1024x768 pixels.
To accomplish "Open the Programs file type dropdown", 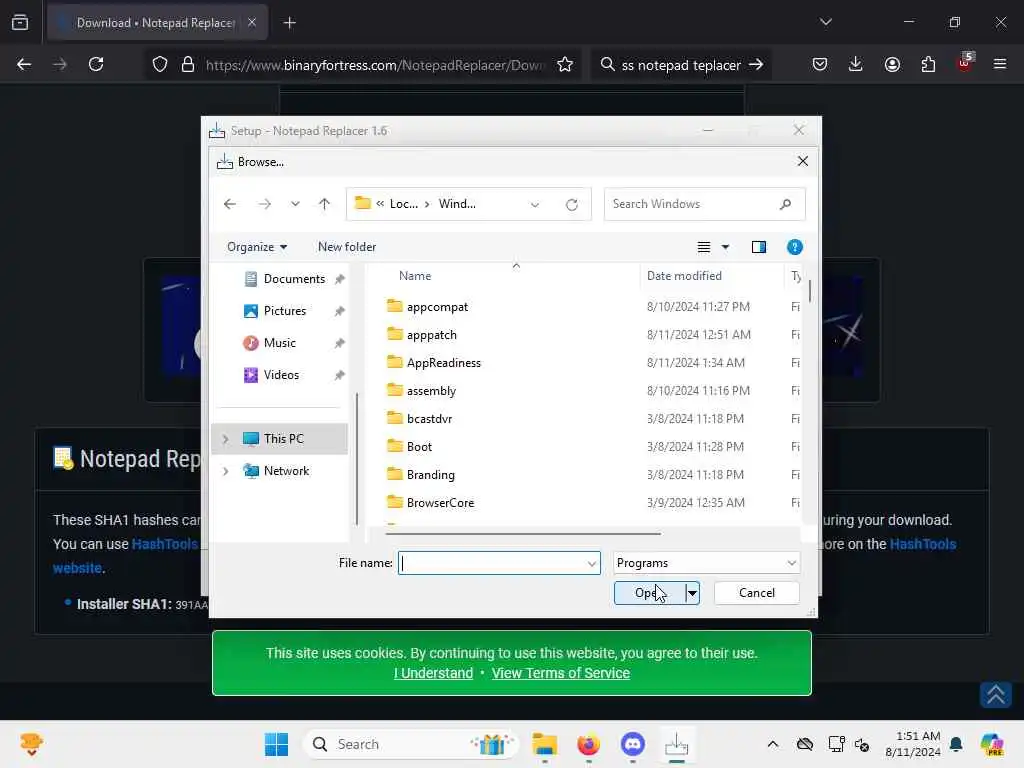I will pyautogui.click(x=707, y=563).
